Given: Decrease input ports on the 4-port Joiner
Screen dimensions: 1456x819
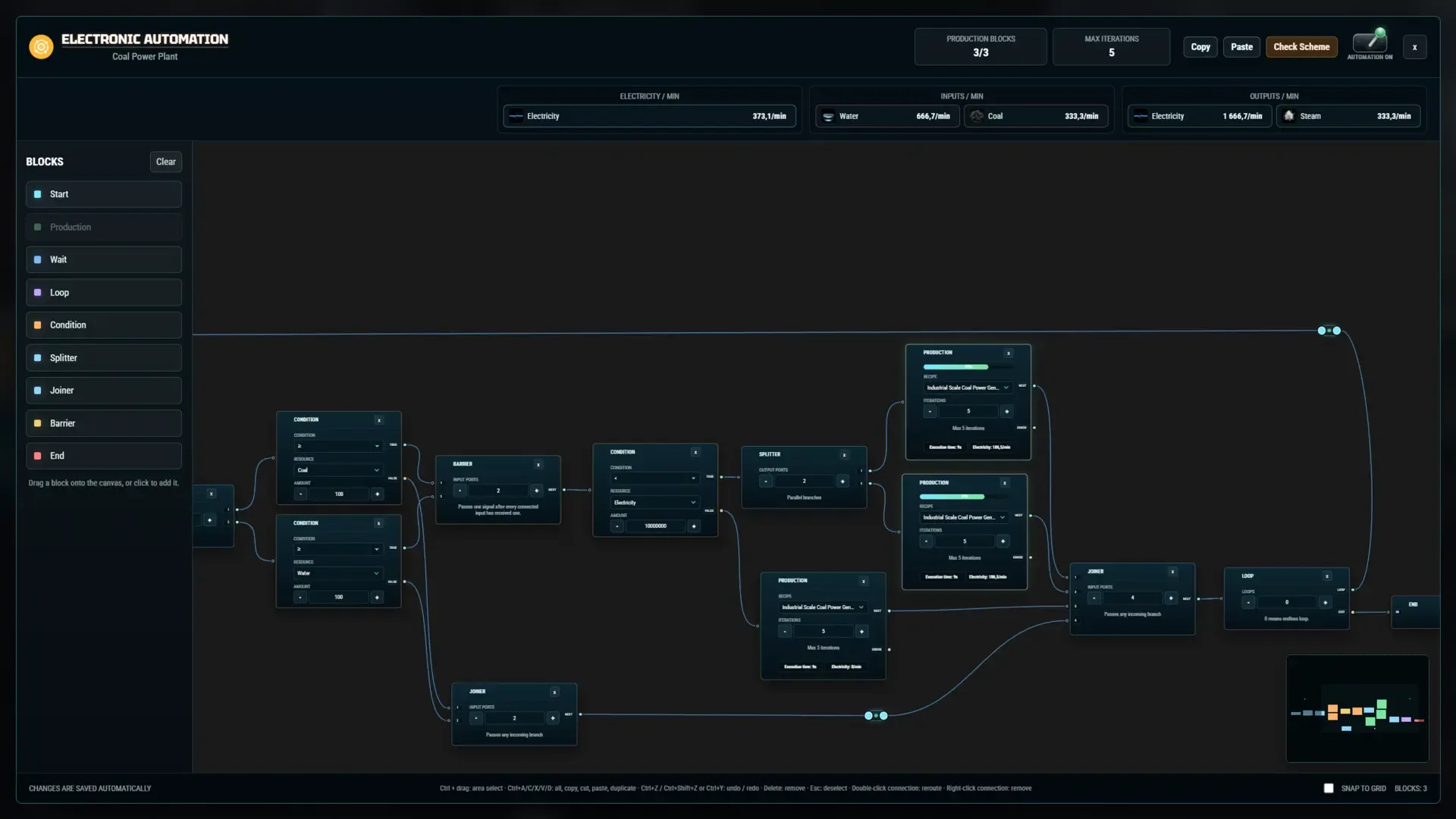Looking at the screenshot, I should tap(1094, 598).
